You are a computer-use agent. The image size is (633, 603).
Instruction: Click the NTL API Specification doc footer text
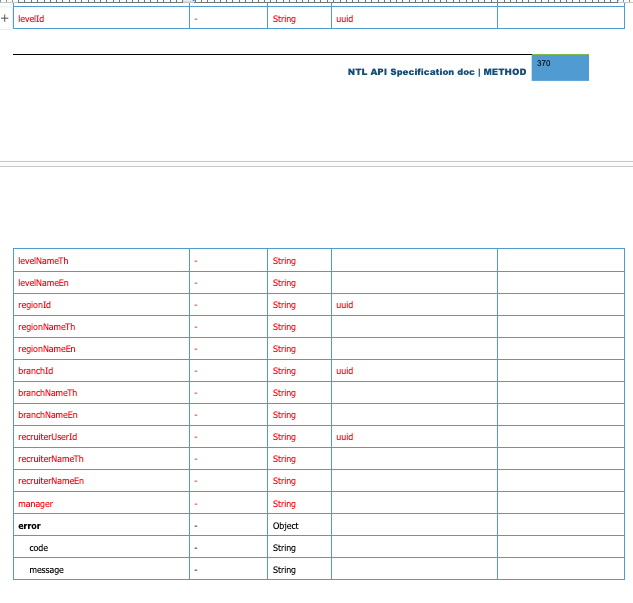(436, 72)
